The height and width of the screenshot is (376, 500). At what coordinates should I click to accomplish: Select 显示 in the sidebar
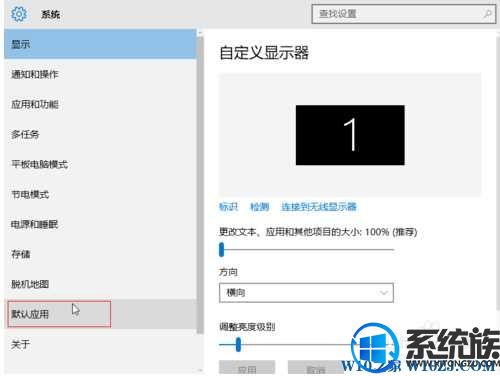pyautogui.click(x=100, y=44)
